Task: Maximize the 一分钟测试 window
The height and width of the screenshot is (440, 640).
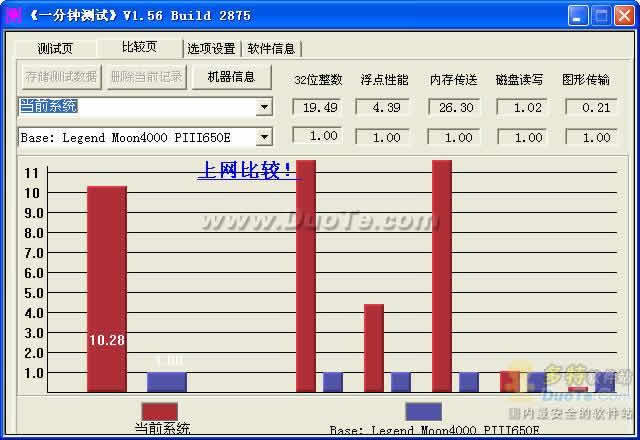Action: (603, 15)
